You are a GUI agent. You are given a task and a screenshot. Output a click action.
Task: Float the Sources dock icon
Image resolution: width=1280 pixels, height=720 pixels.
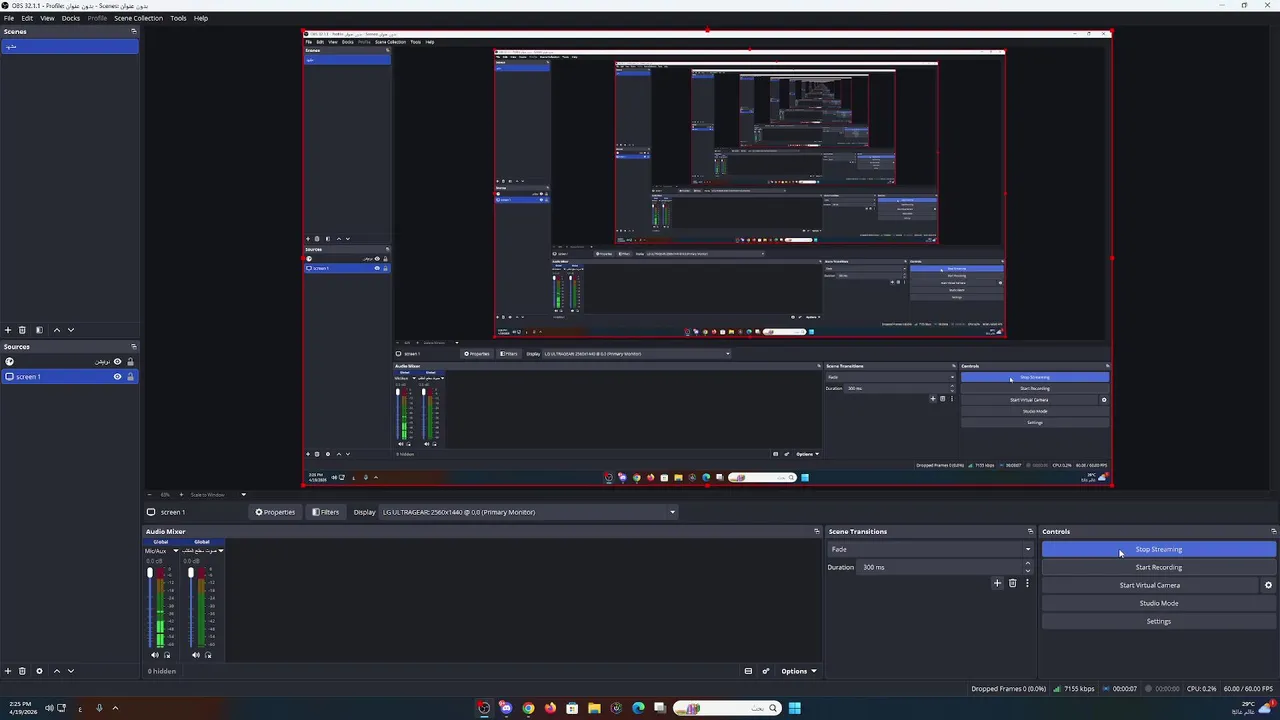point(133,347)
